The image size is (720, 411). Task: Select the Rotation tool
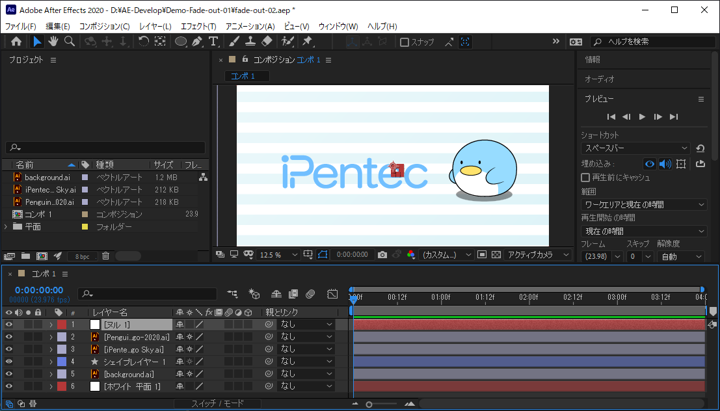pyautogui.click(x=143, y=42)
